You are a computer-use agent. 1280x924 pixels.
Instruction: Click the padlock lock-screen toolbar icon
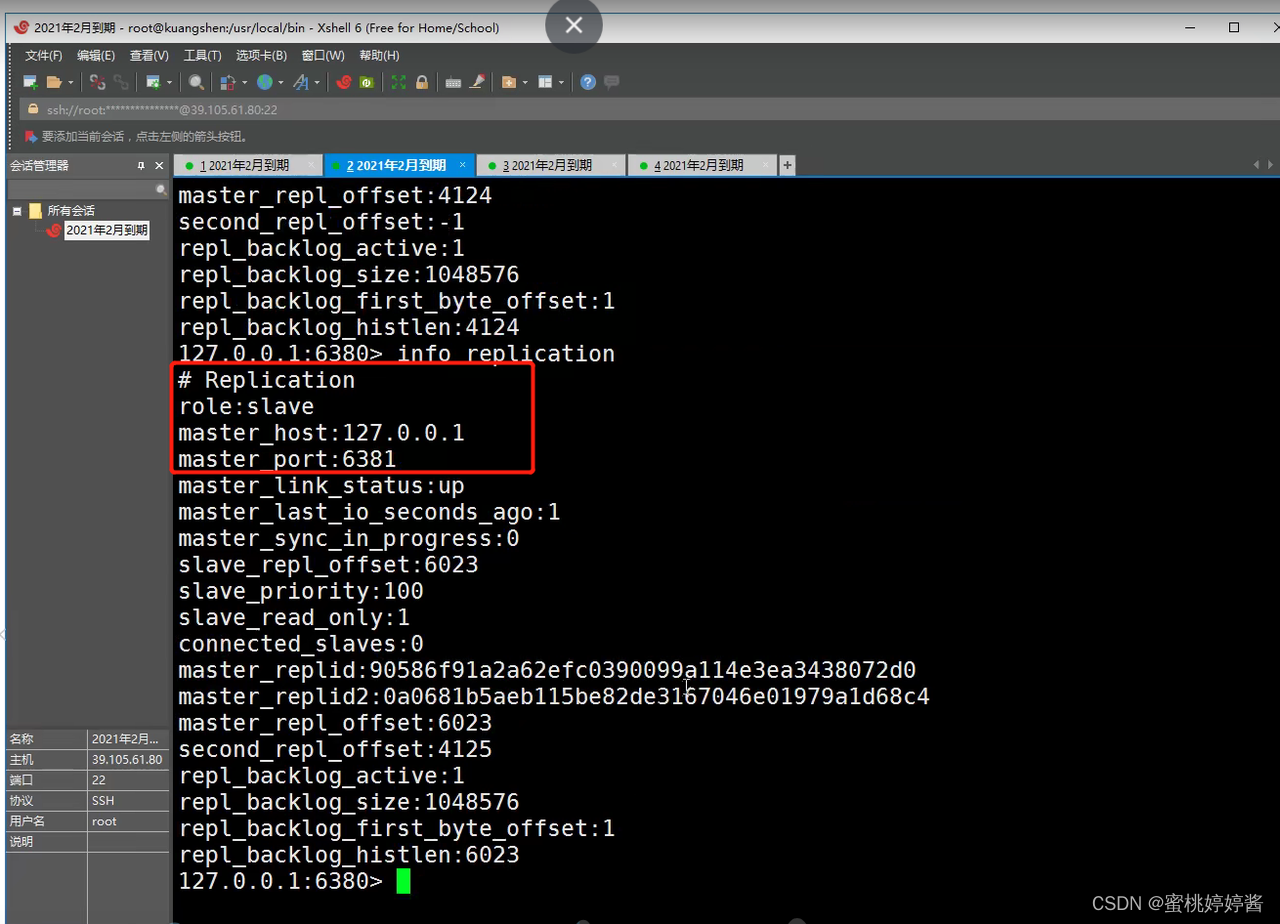(x=422, y=82)
